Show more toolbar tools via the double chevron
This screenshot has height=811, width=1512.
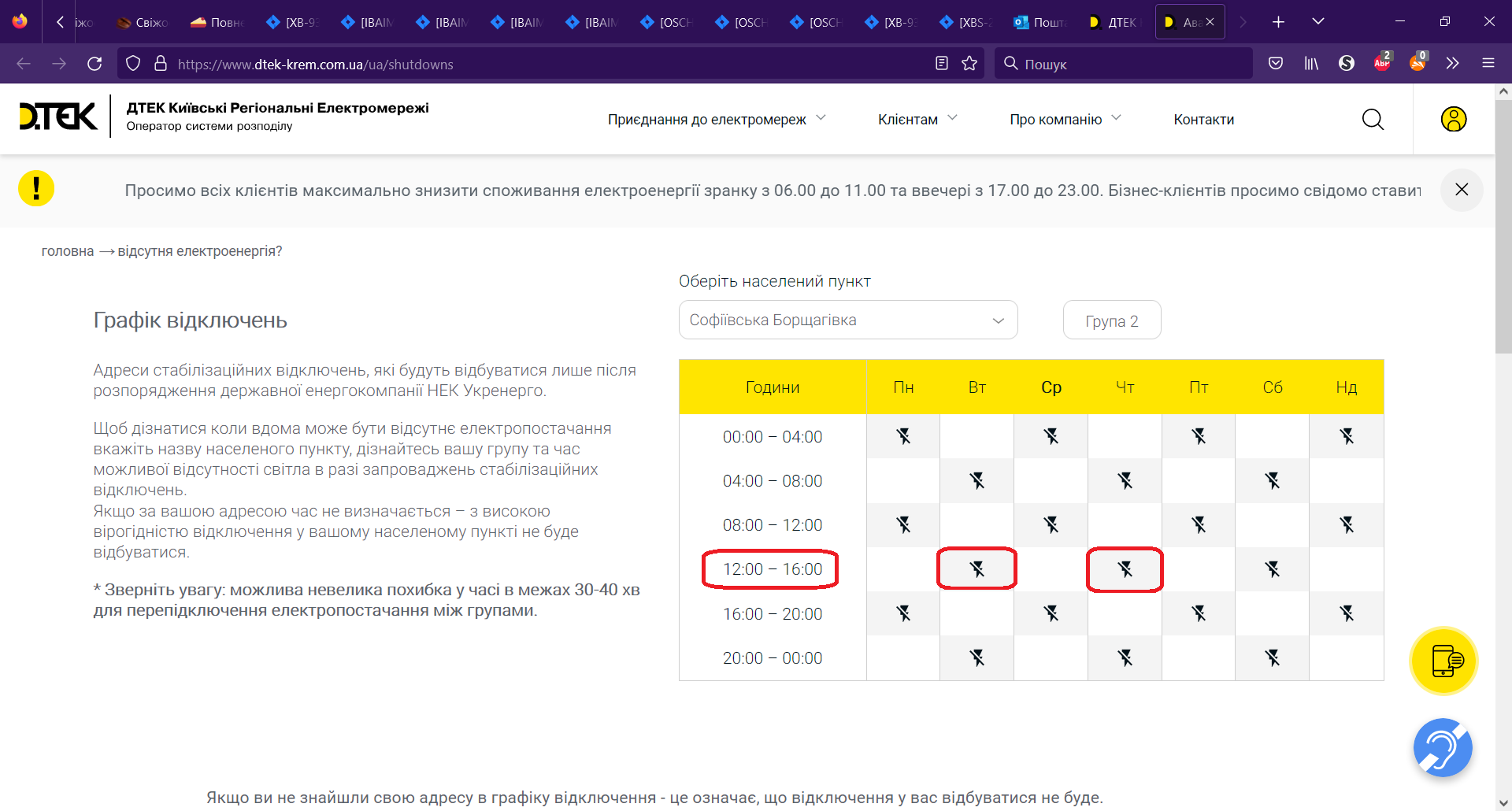[x=1452, y=64]
